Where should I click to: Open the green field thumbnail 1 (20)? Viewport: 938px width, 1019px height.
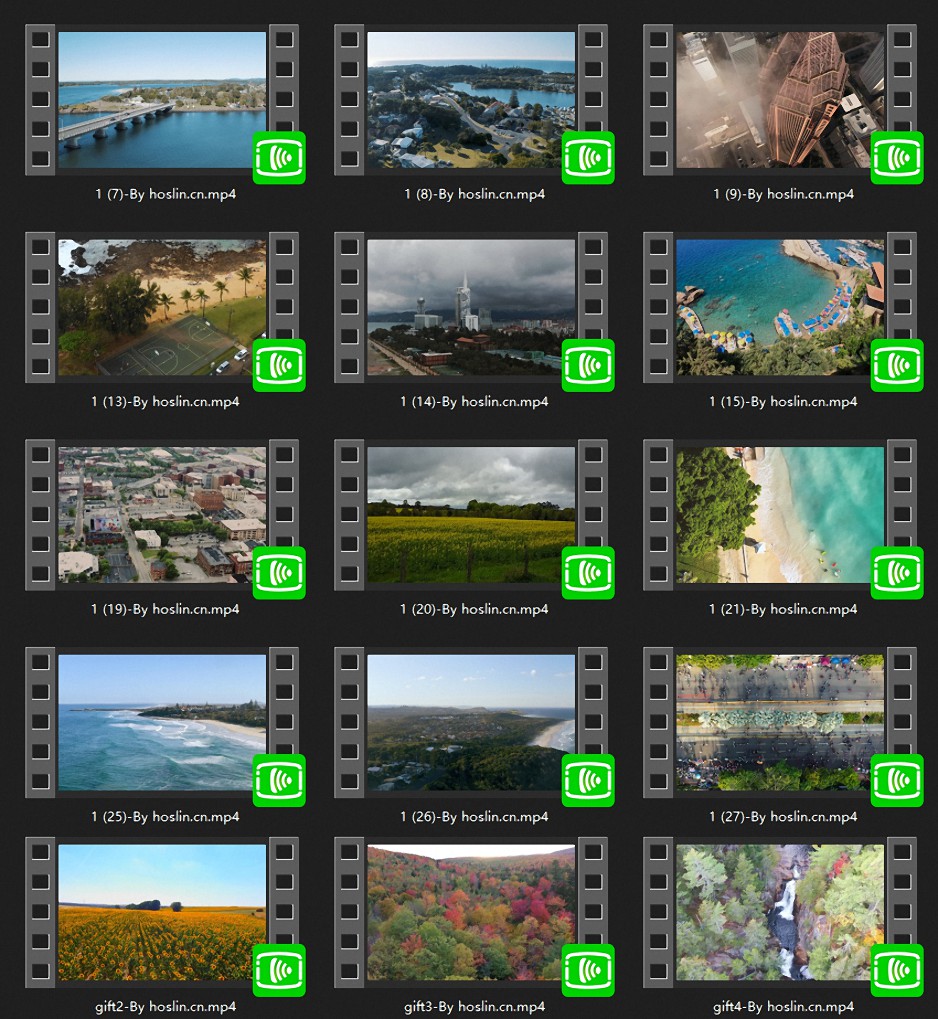tap(471, 515)
